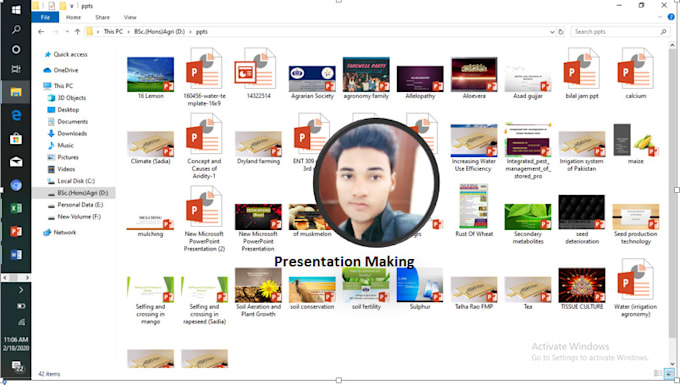This screenshot has width=680, height=385.
Task: Open Action Center notifications icon
Action: (x=16, y=366)
